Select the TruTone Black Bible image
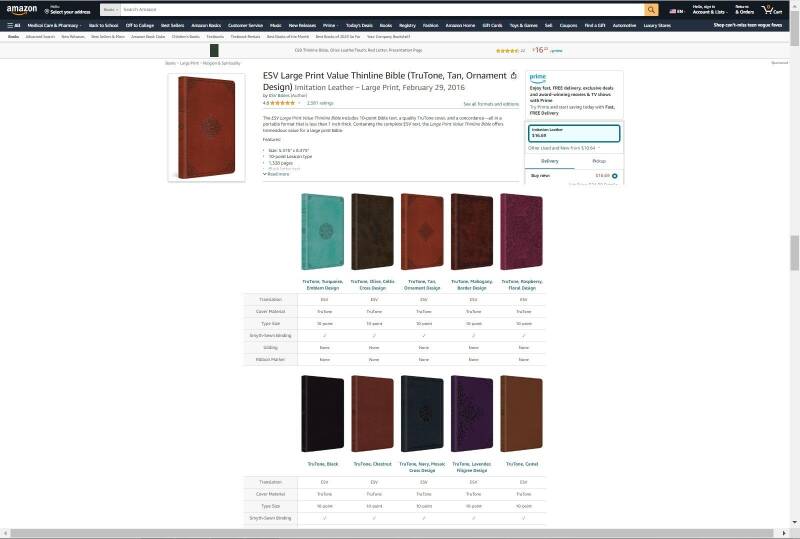 coord(322,414)
